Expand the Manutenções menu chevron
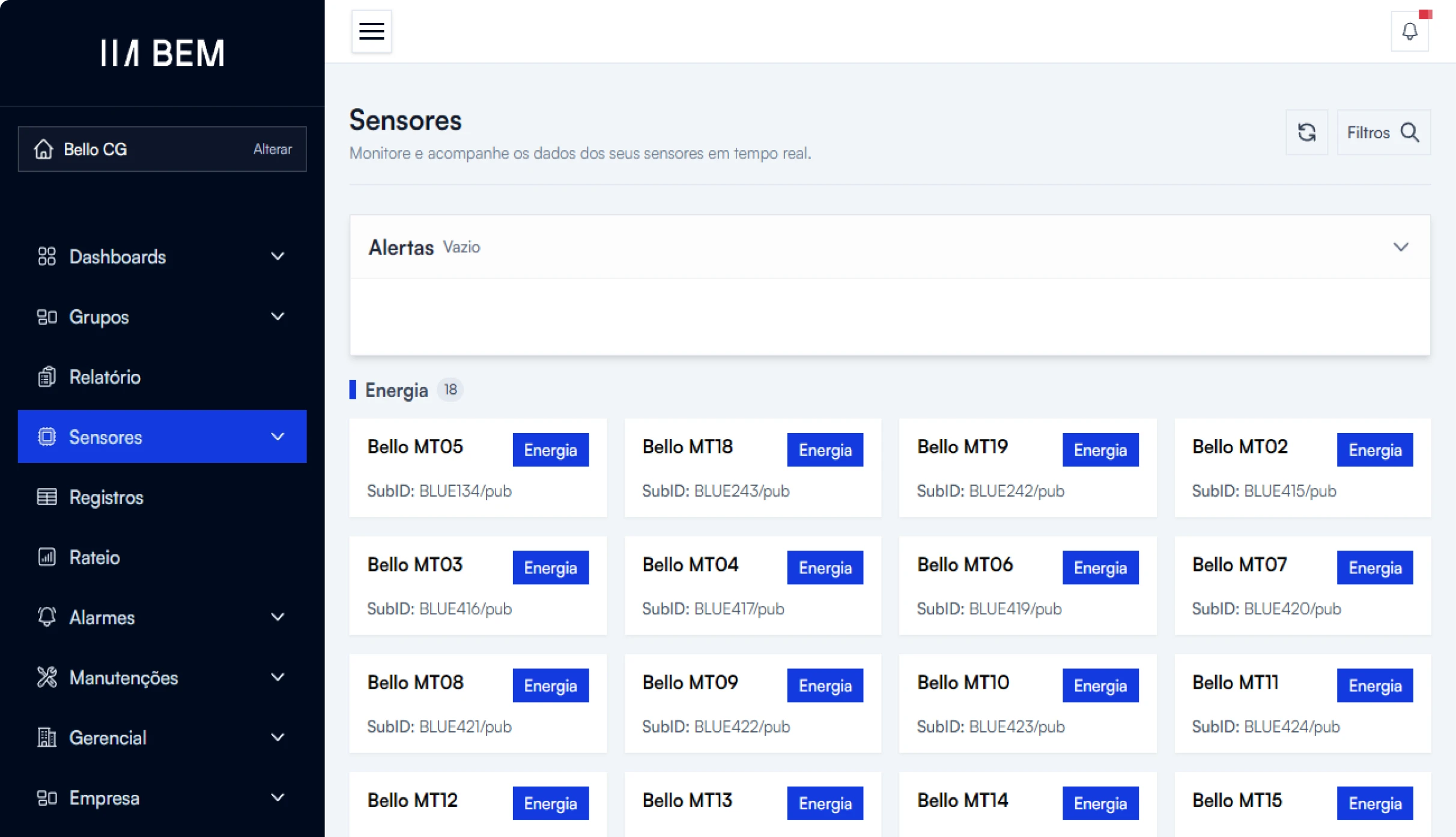This screenshot has height=837, width=1456. pyautogui.click(x=278, y=677)
